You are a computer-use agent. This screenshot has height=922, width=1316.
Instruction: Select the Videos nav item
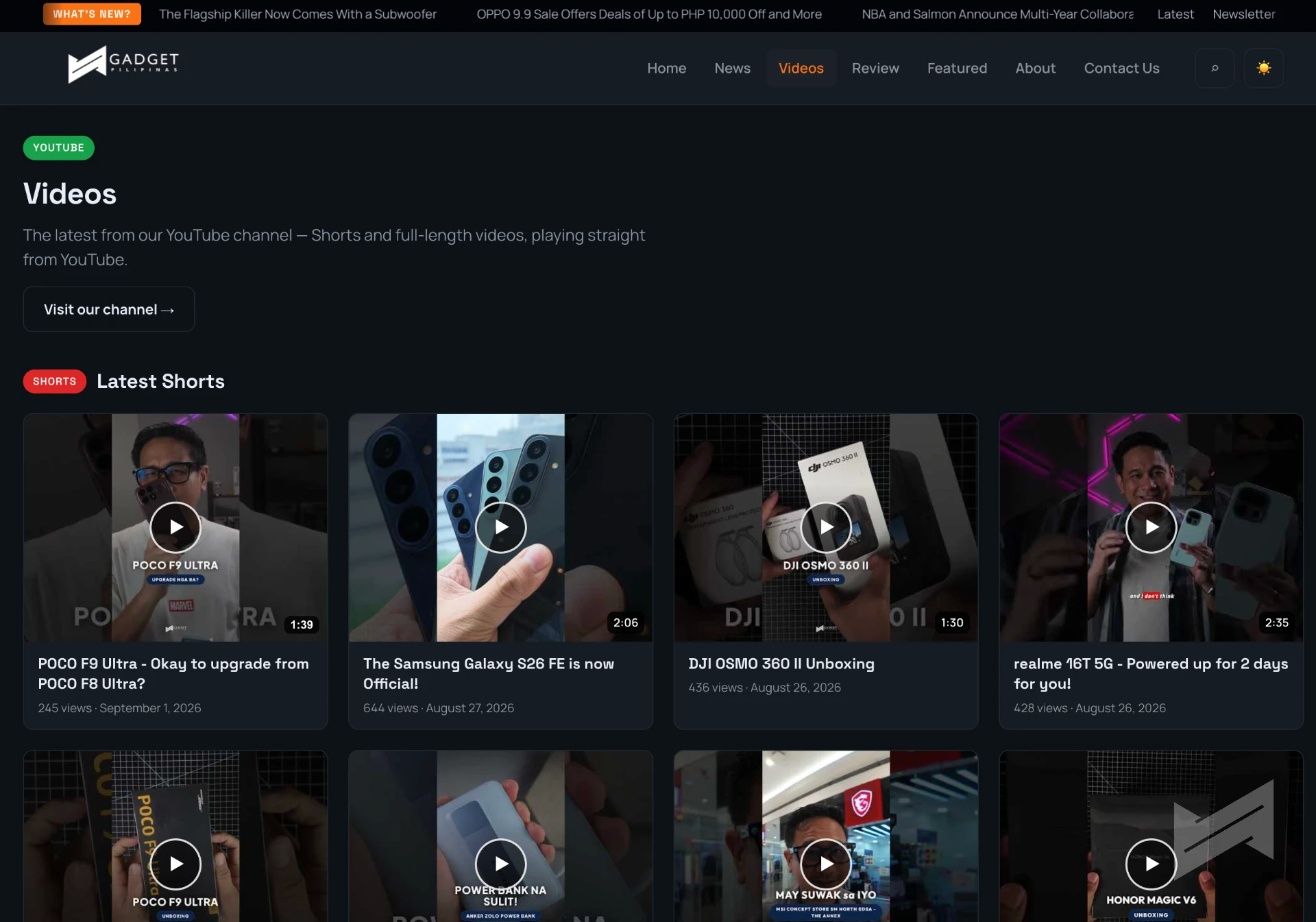point(801,68)
